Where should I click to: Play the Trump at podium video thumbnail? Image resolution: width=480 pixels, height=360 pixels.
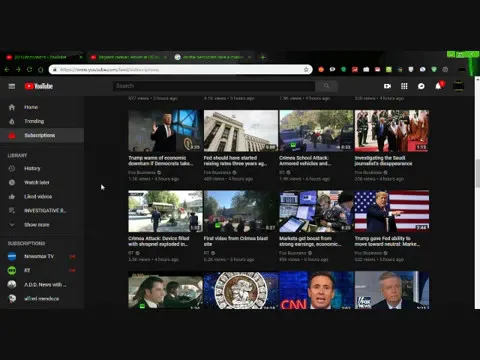(165, 131)
